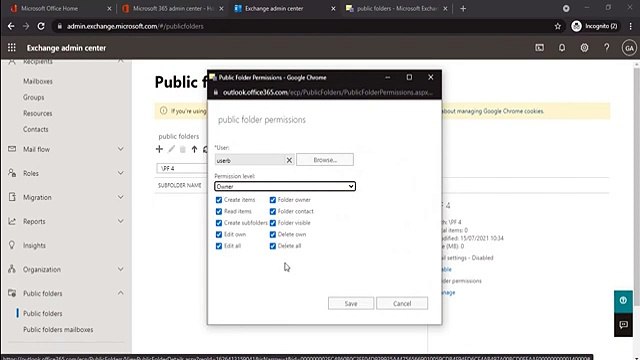The image size is (640, 360).
Task: Save the public folder permissions
Action: click(x=351, y=303)
